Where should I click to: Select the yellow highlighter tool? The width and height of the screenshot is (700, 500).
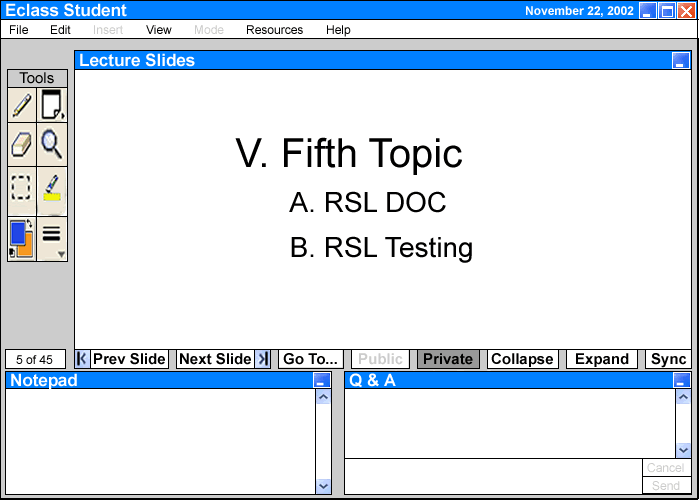tap(52, 188)
